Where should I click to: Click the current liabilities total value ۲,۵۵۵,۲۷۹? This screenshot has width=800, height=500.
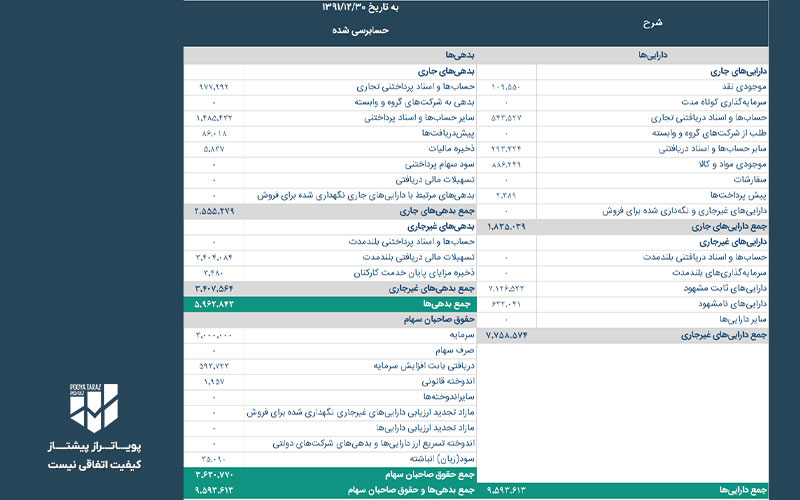tap(214, 211)
